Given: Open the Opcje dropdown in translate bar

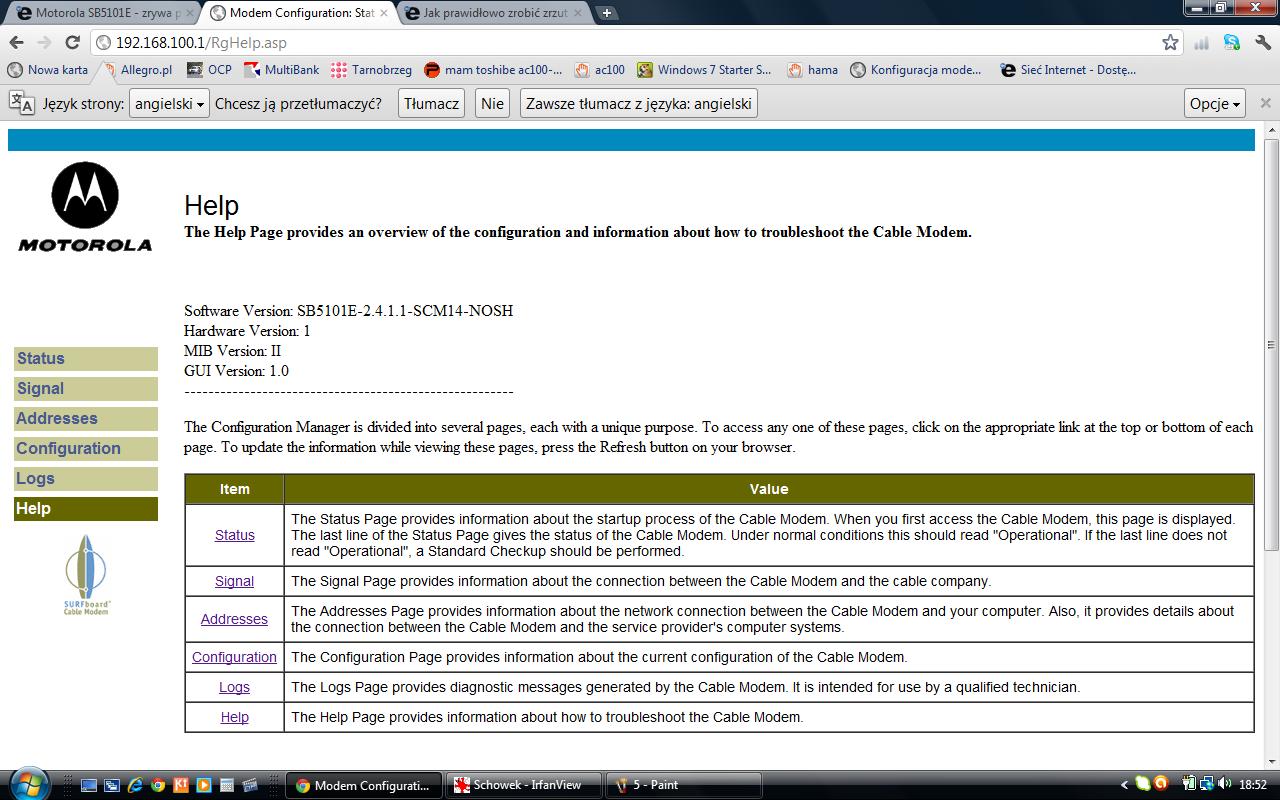Looking at the screenshot, I should click(1215, 103).
